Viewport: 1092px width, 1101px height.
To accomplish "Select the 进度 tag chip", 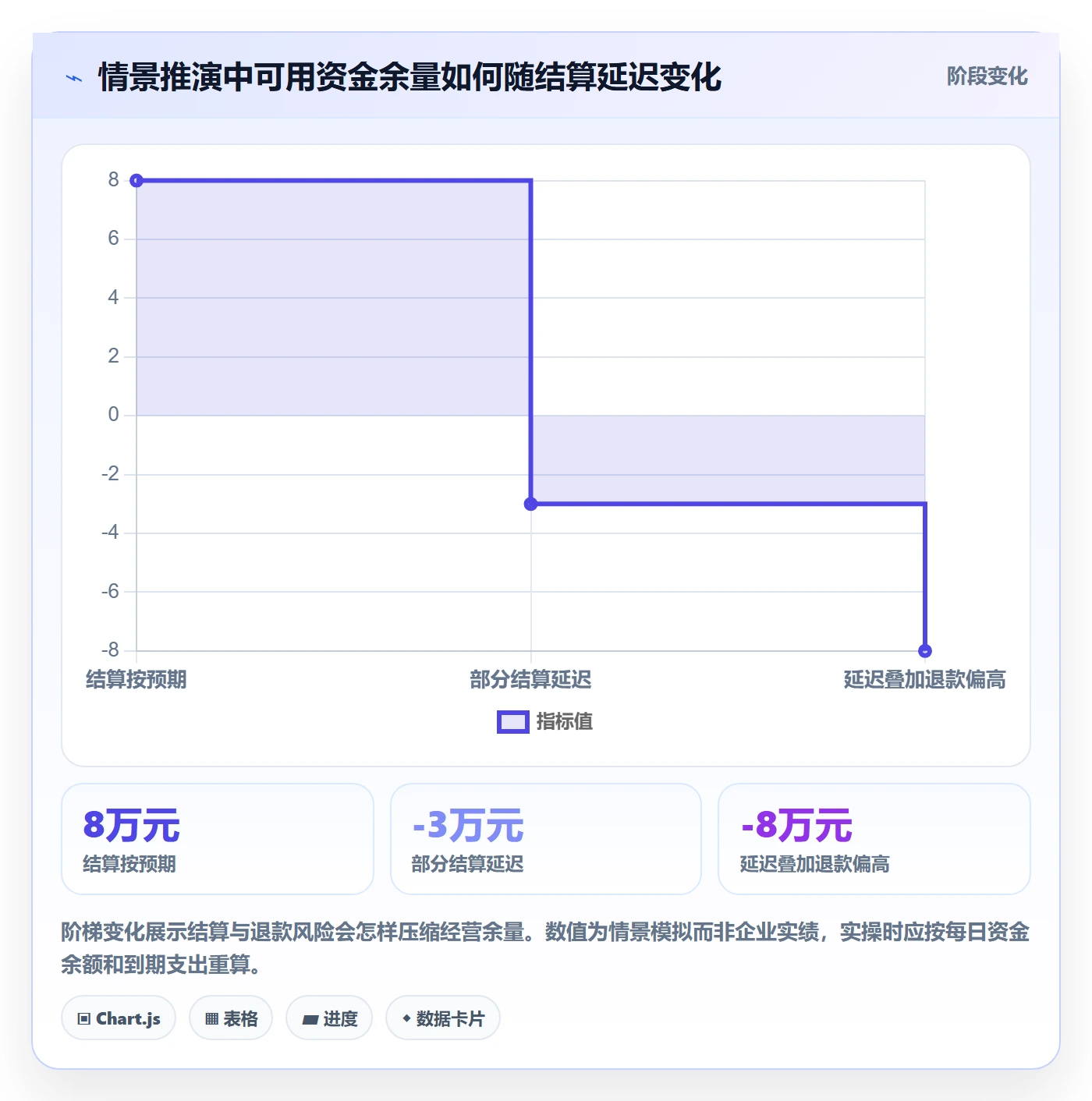I will 329,1018.
